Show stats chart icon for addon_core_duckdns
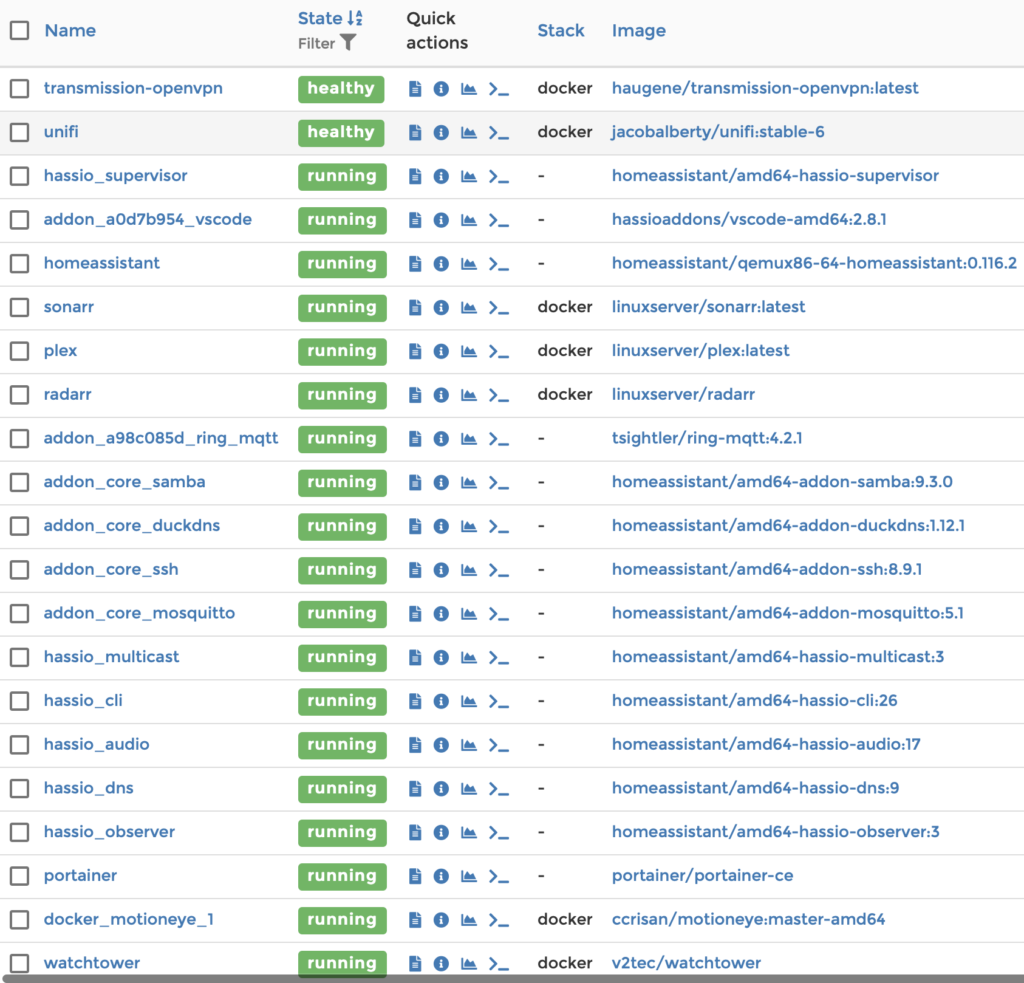Viewport: 1024px width, 983px height. (468, 526)
